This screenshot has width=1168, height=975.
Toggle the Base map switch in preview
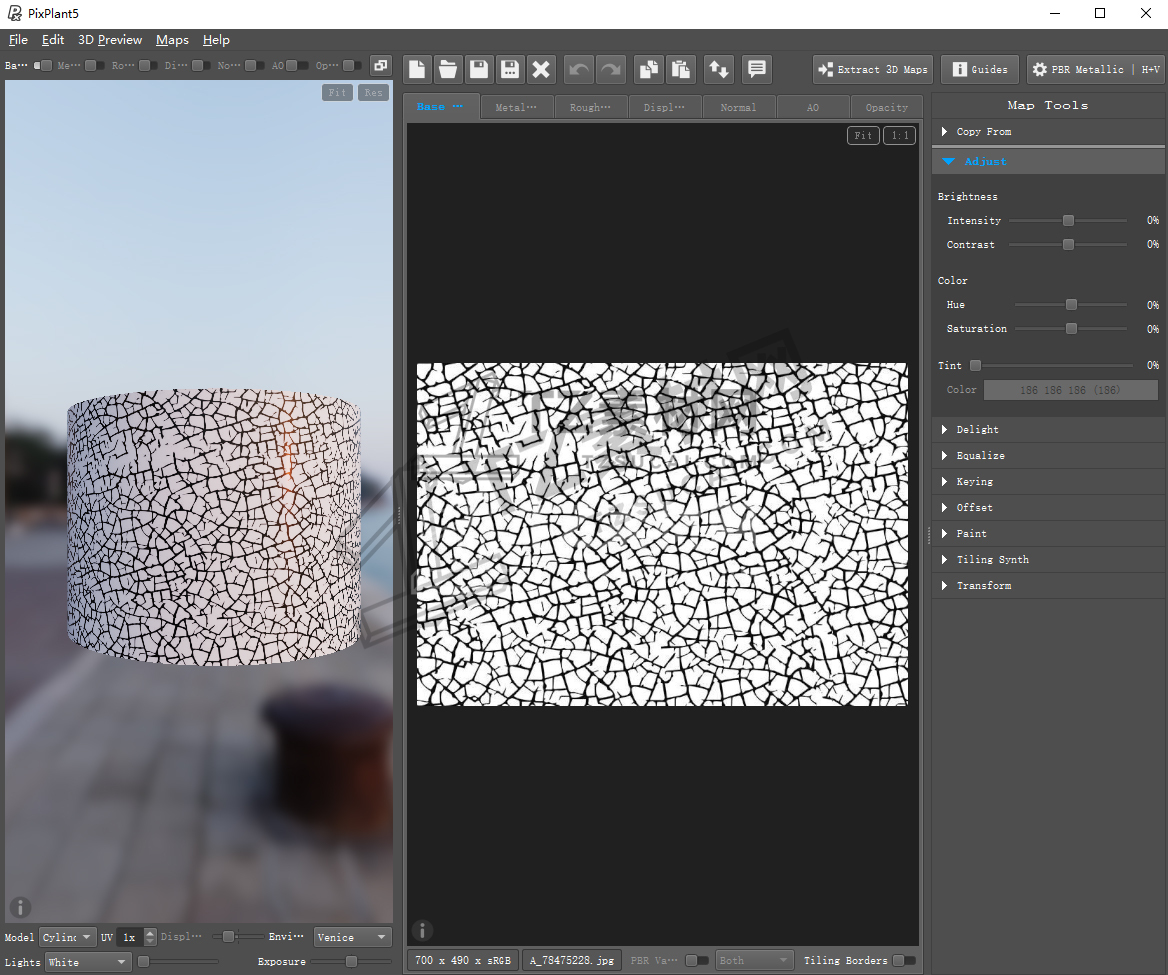point(43,66)
